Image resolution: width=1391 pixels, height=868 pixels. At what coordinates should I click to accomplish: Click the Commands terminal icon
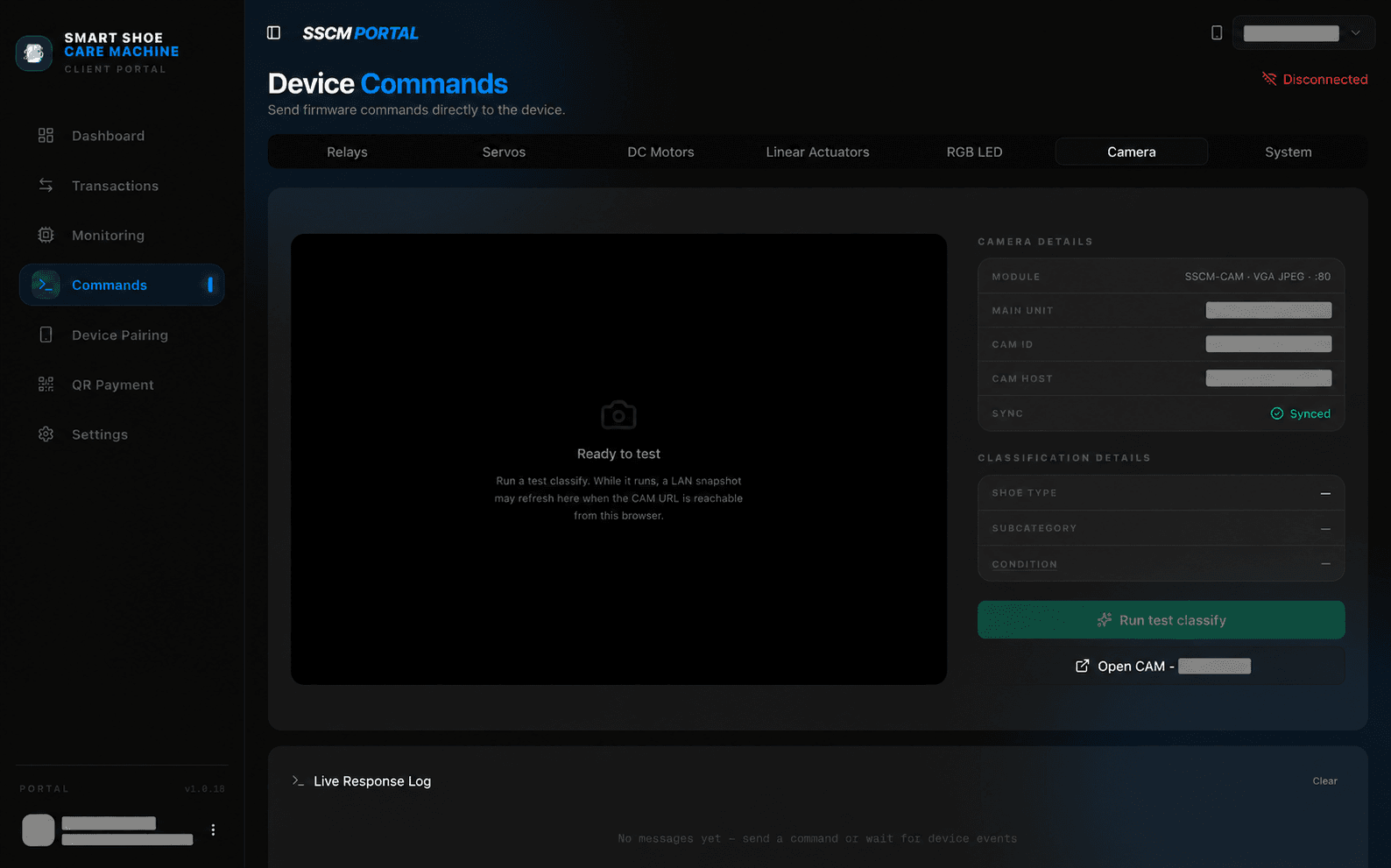click(x=46, y=285)
